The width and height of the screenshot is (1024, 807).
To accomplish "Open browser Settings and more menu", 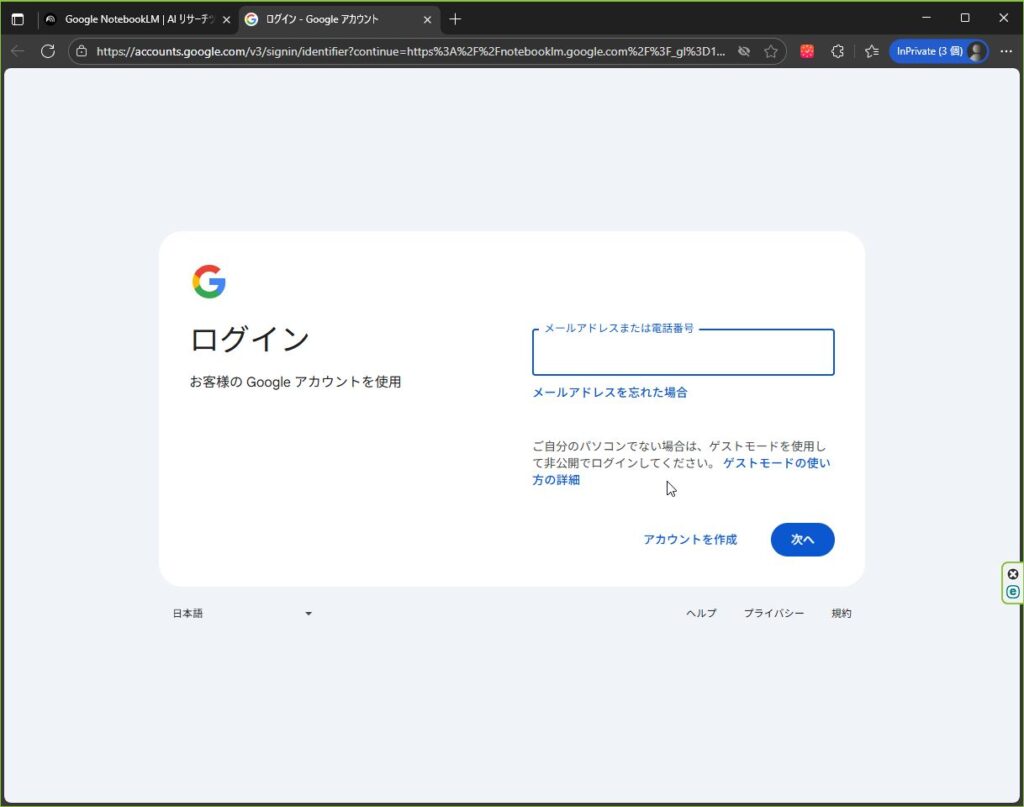I will [x=1006, y=51].
